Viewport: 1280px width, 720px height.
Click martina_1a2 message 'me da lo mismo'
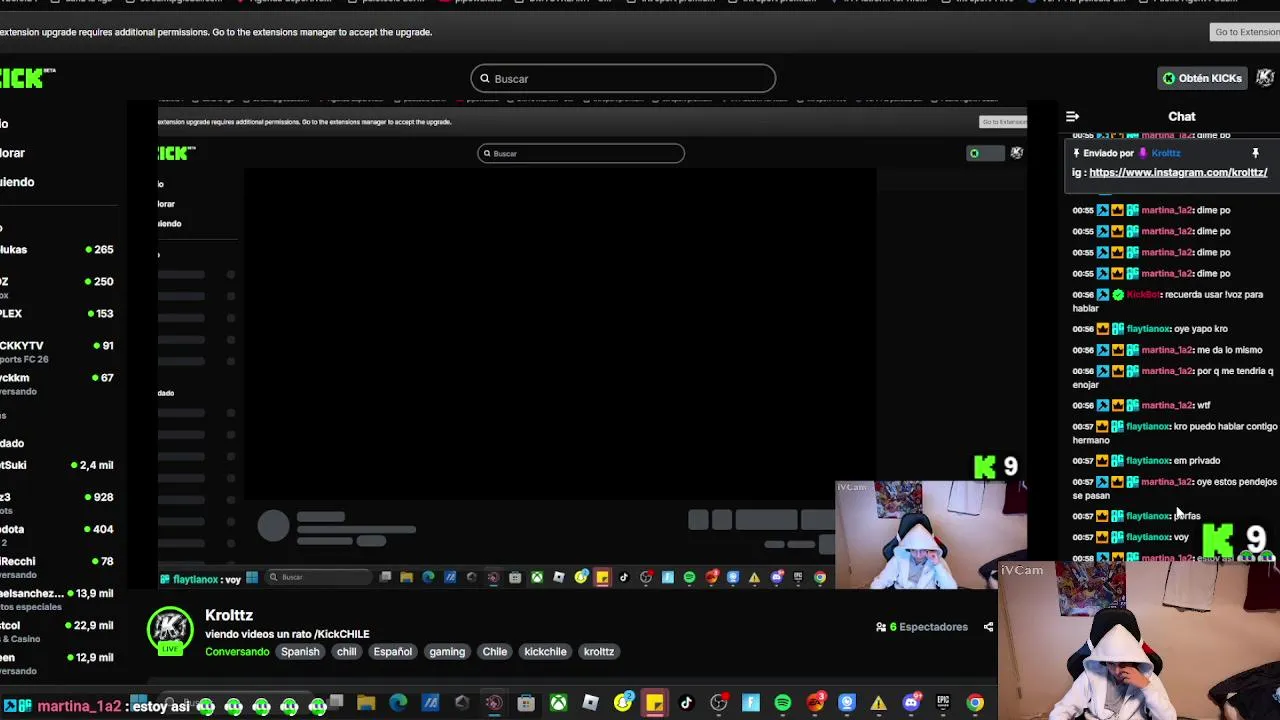point(1167,350)
